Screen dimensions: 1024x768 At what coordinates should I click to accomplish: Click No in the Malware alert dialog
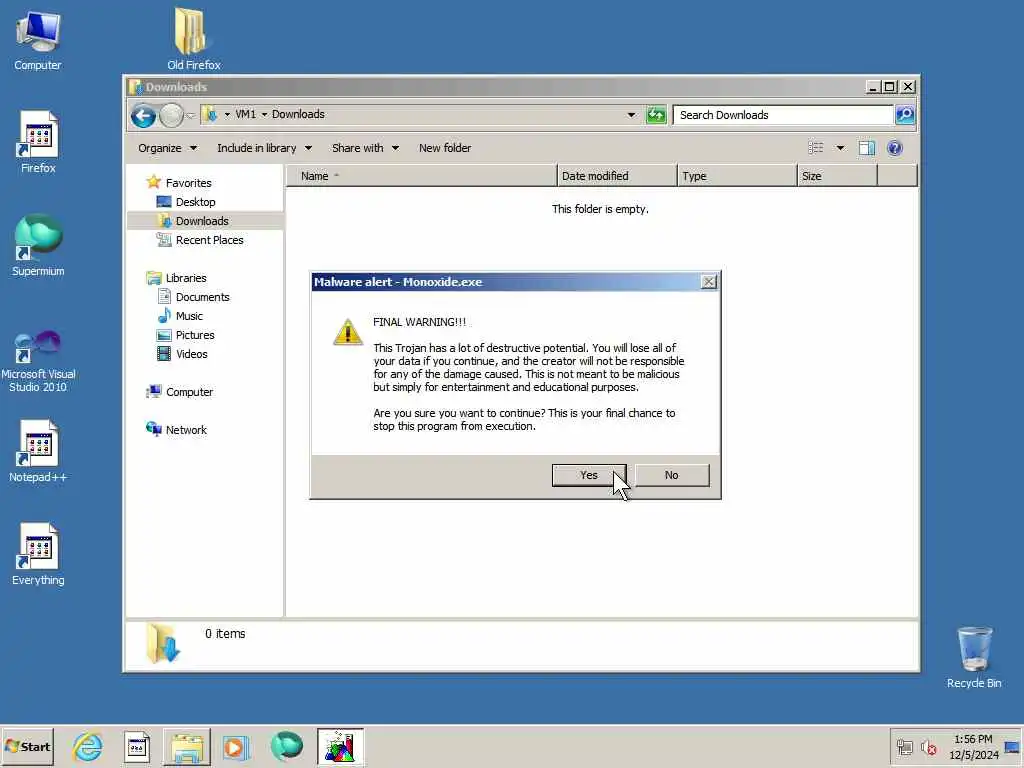[x=671, y=475]
